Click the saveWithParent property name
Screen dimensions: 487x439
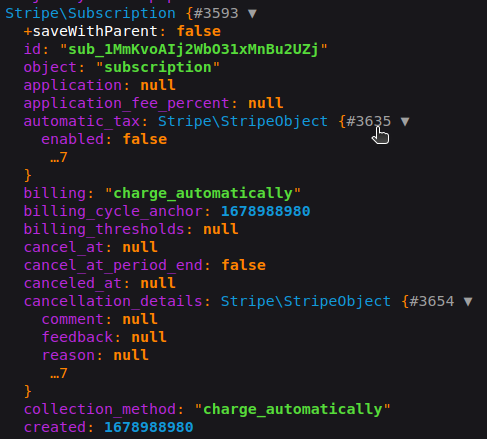95,31
